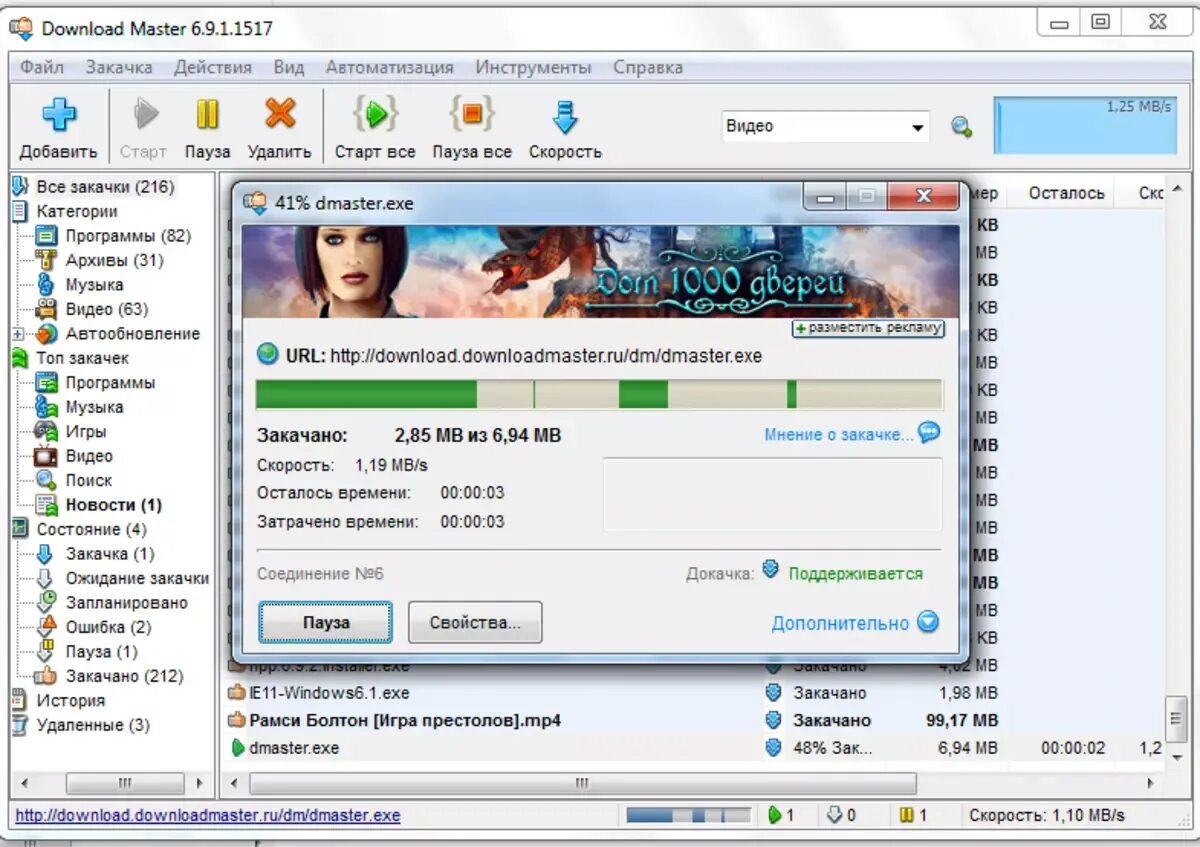Screen dimensions: 1200x847
Task: Select Ошибка (2) filter
Action: click(108, 627)
